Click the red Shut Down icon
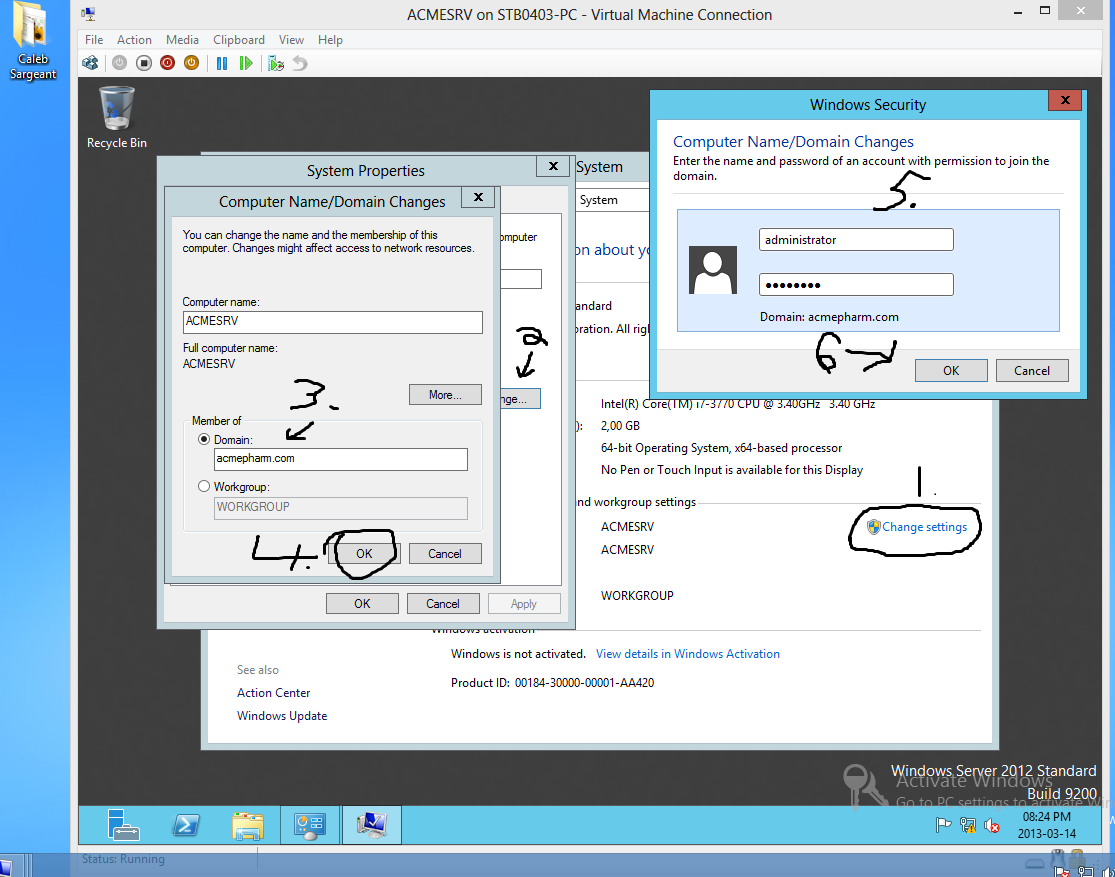This screenshot has width=1115, height=877. pos(167,63)
